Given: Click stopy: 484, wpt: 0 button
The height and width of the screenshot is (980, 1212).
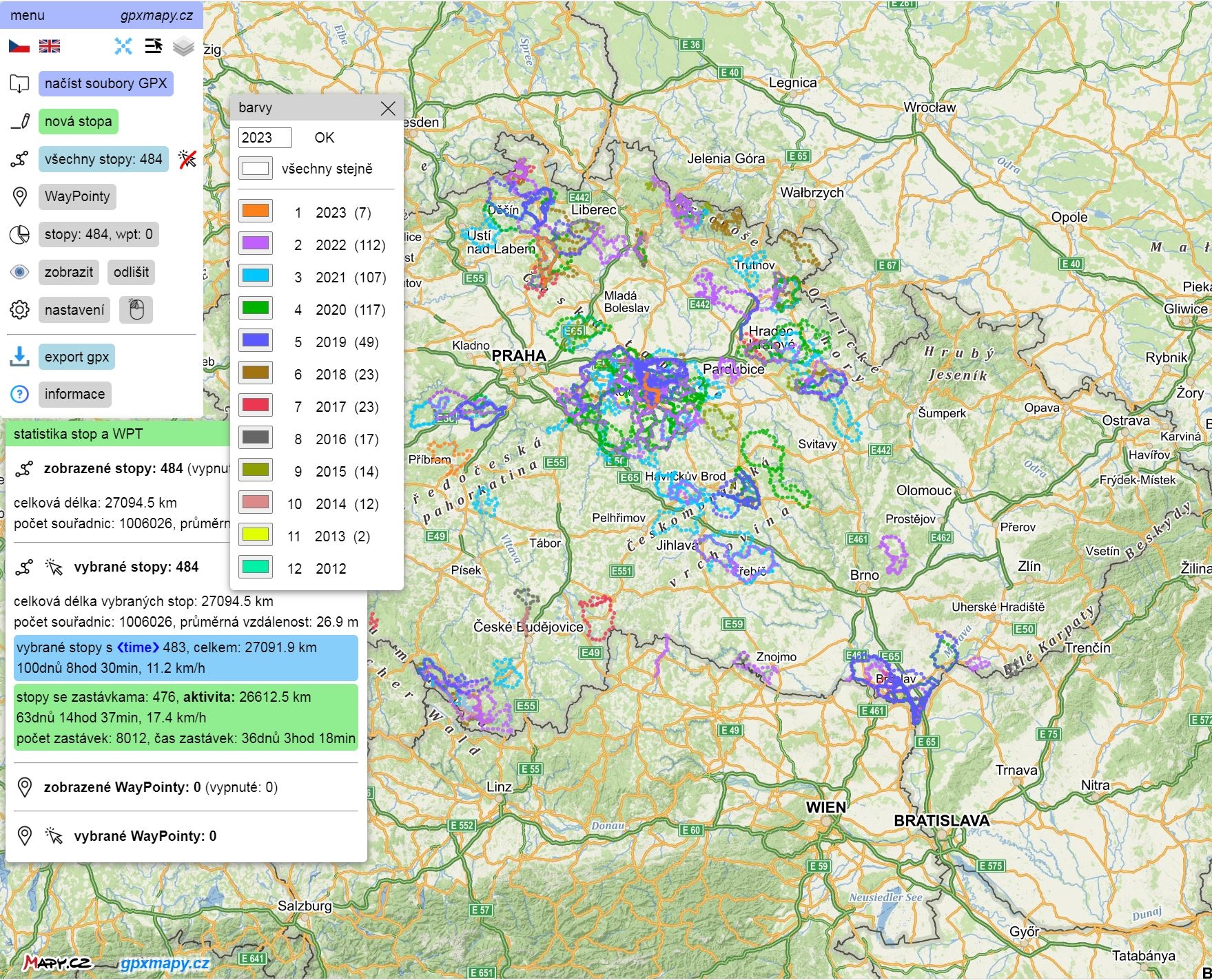Looking at the screenshot, I should [99, 235].
